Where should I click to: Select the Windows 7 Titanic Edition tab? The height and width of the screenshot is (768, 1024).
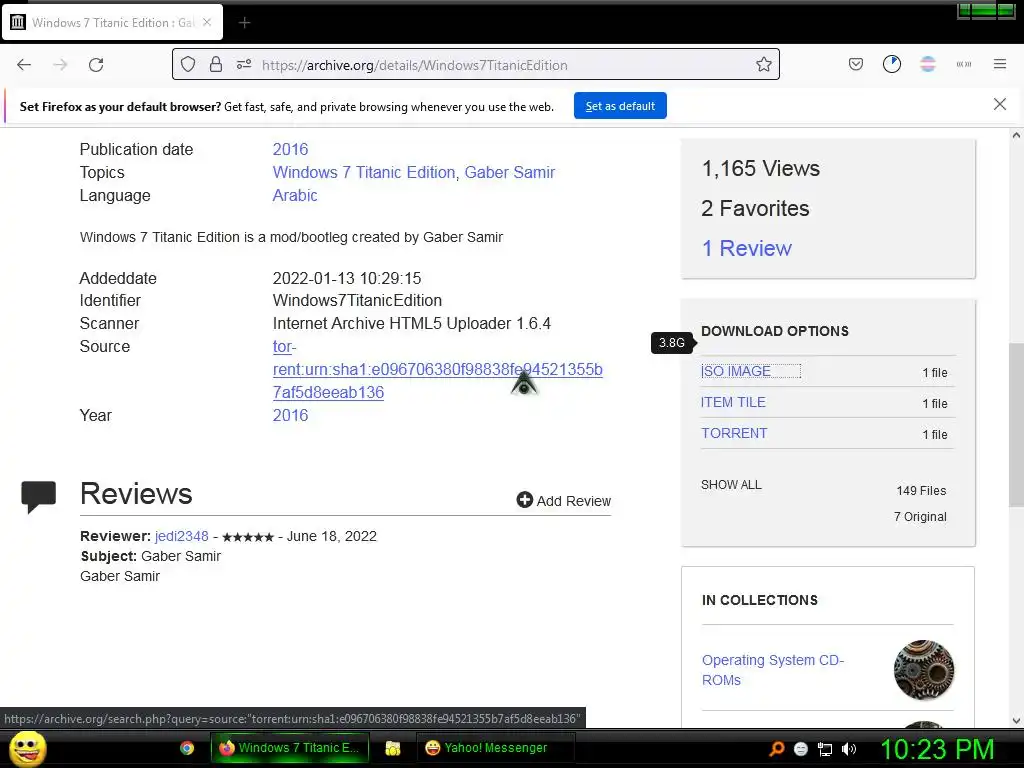112,23
